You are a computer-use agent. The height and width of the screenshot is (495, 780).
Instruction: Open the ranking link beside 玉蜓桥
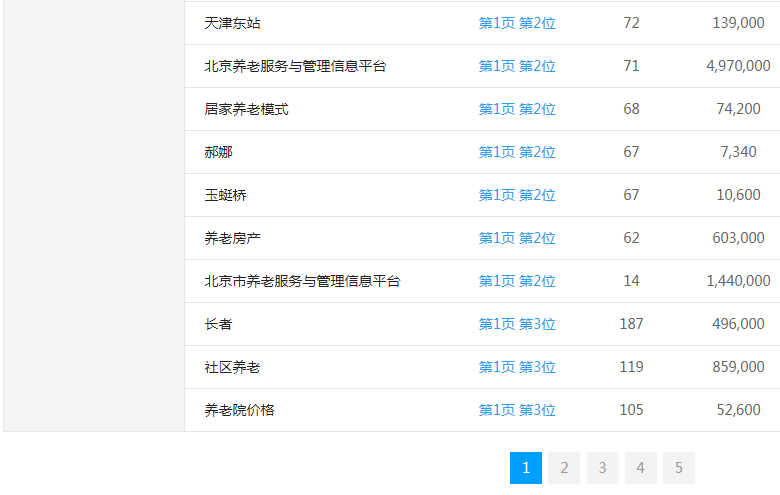[x=517, y=195]
